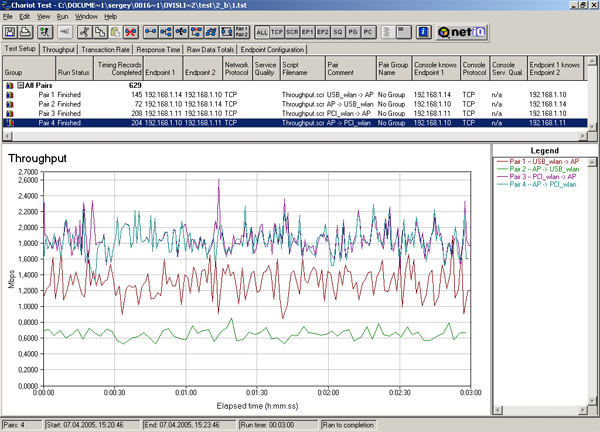This screenshot has width=600, height=432.
Task: Click the Pair 1 / Pair 2 toolbar icon
Action: coord(241,32)
